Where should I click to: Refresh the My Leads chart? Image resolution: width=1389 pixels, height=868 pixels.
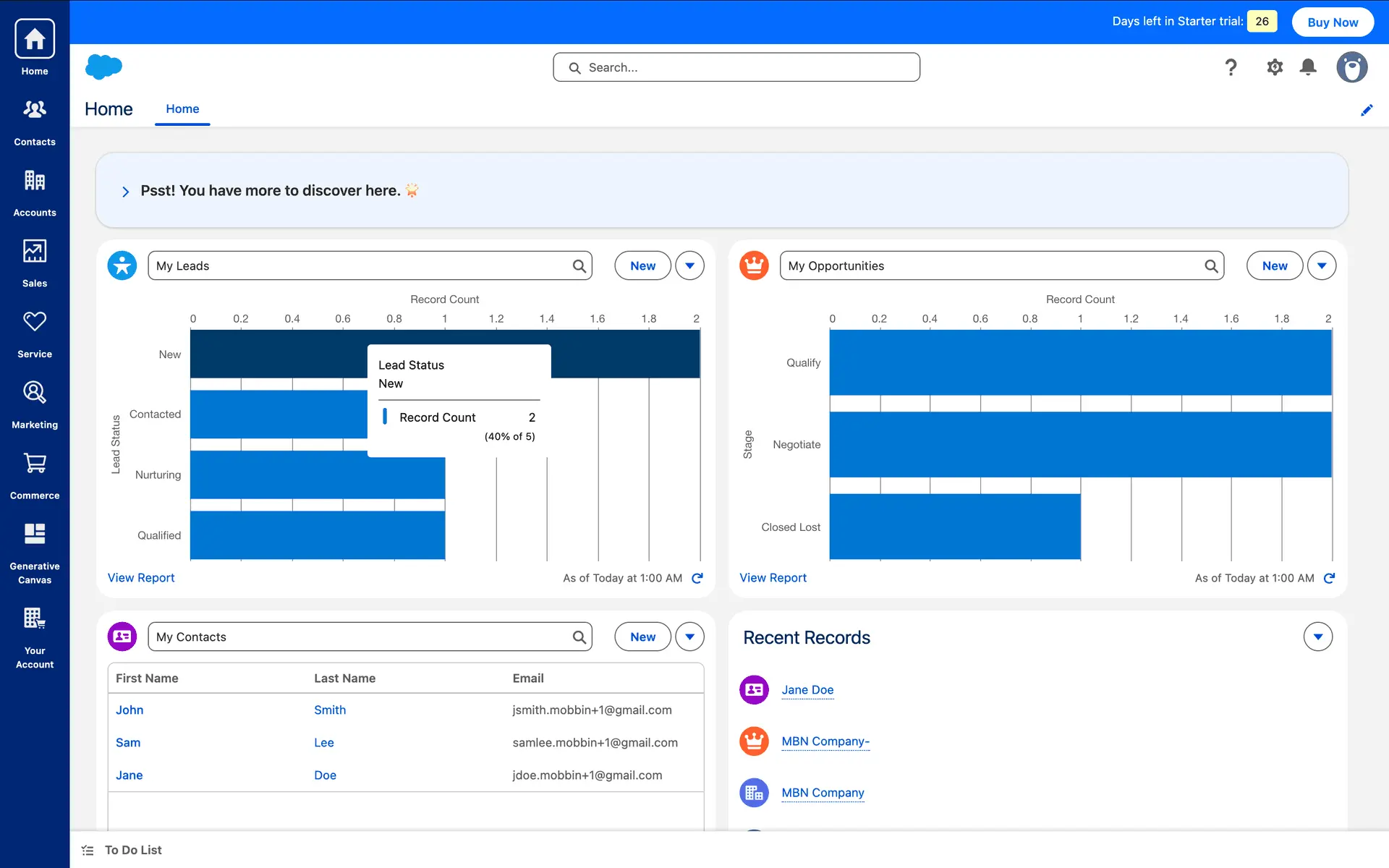click(x=697, y=578)
